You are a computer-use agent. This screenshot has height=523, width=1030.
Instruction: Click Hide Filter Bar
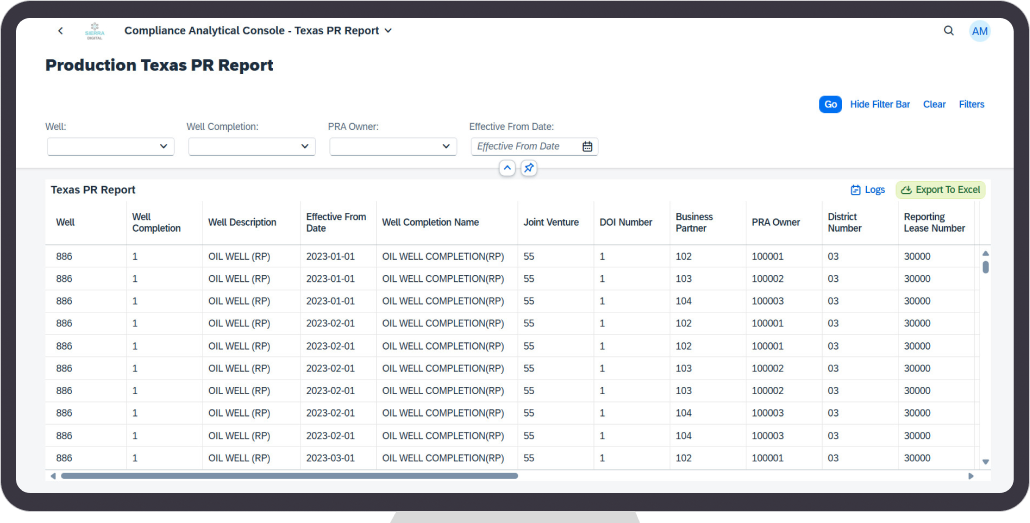click(x=880, y=104)
